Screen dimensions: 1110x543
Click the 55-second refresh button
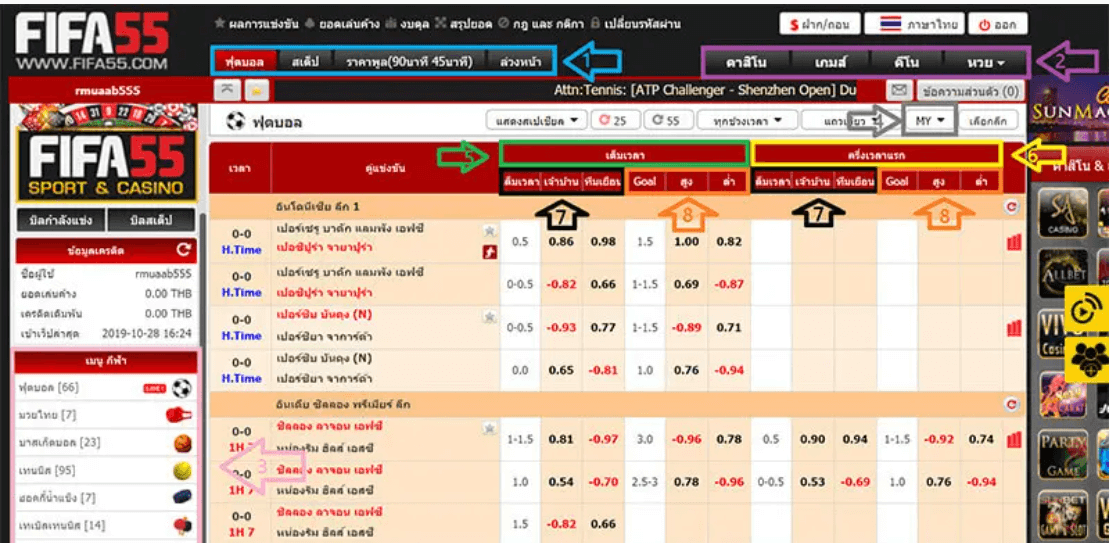pos(668,121)
